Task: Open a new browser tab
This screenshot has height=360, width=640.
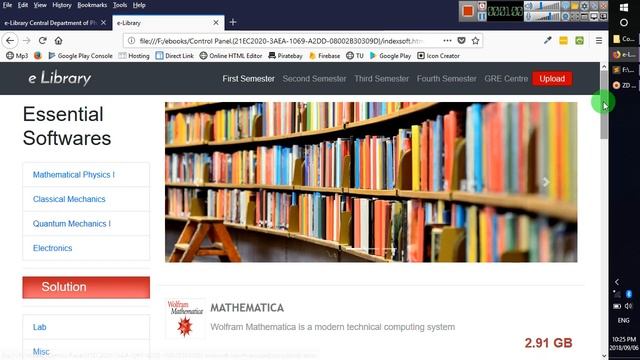Action: [x=233, y=22]
